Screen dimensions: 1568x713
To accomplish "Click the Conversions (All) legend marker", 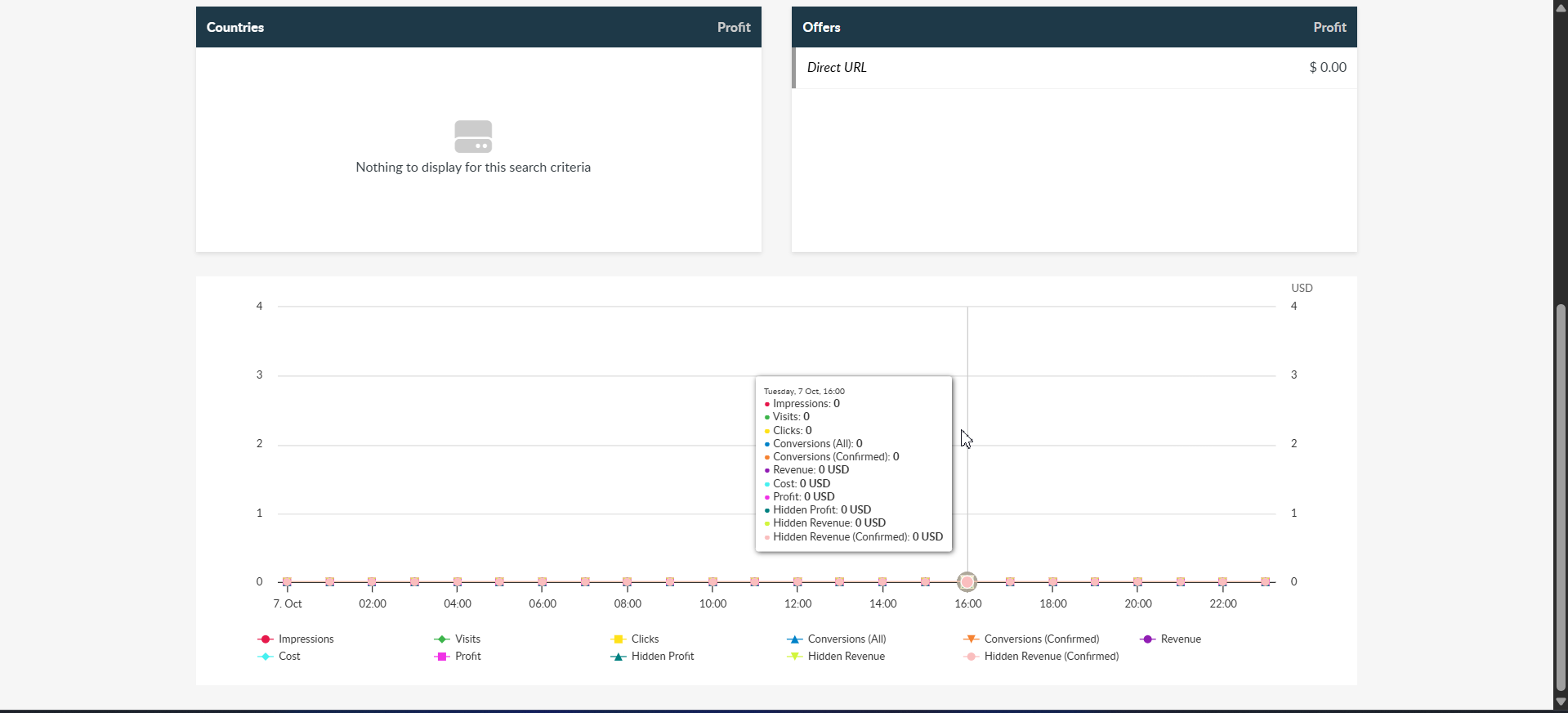I will coord(795,639).
